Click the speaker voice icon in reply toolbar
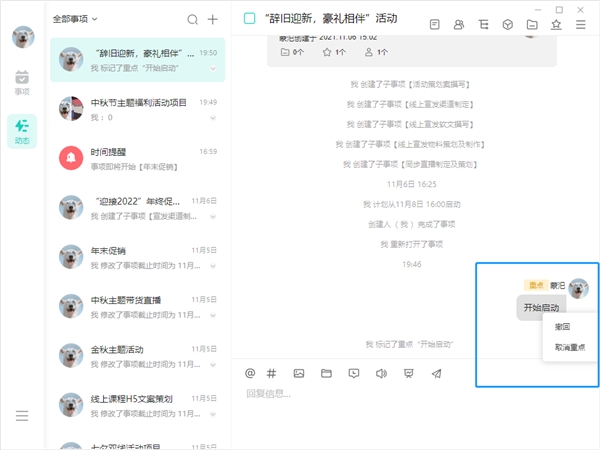This screenshot has width=600, height=450. point(381,373)
